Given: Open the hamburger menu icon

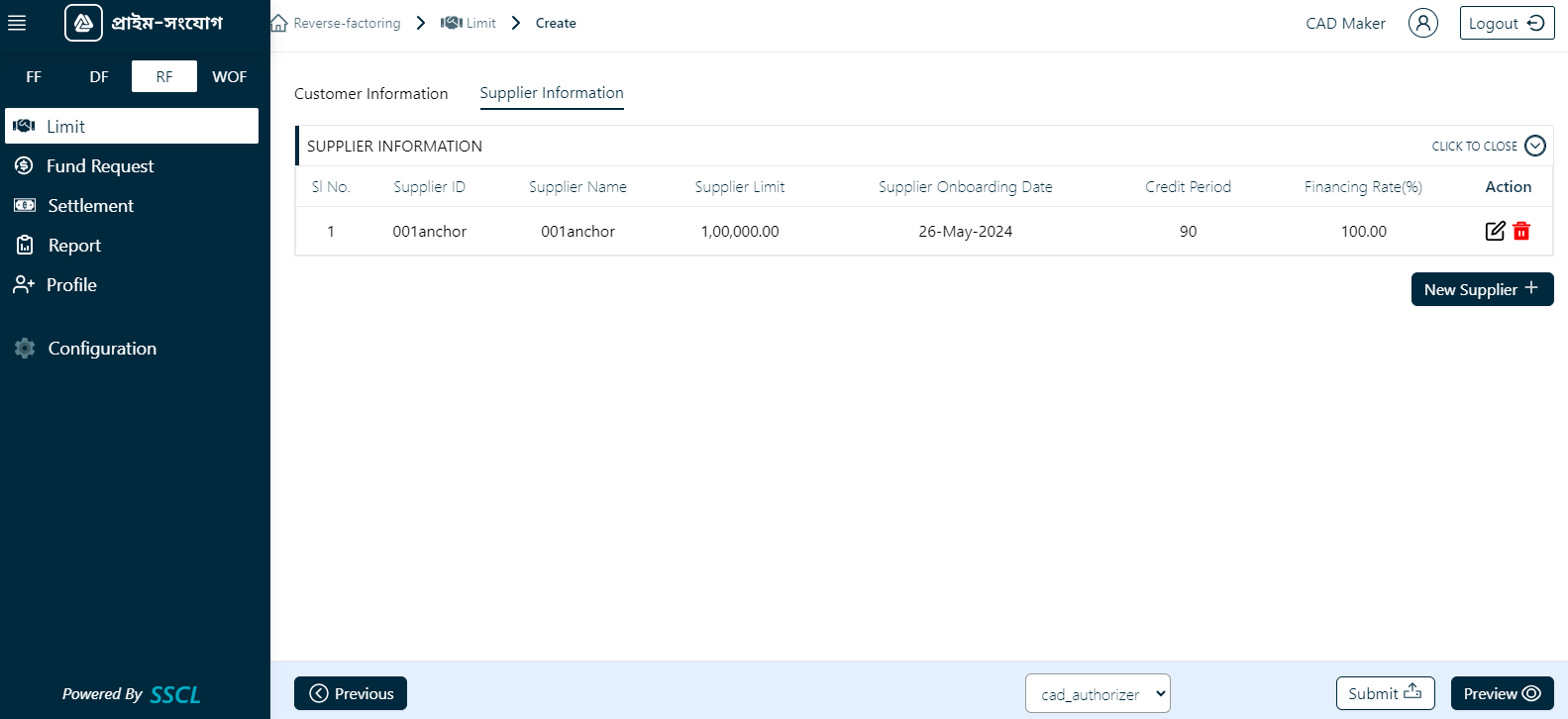Looking at the screenshot, I should click(17, 23).
